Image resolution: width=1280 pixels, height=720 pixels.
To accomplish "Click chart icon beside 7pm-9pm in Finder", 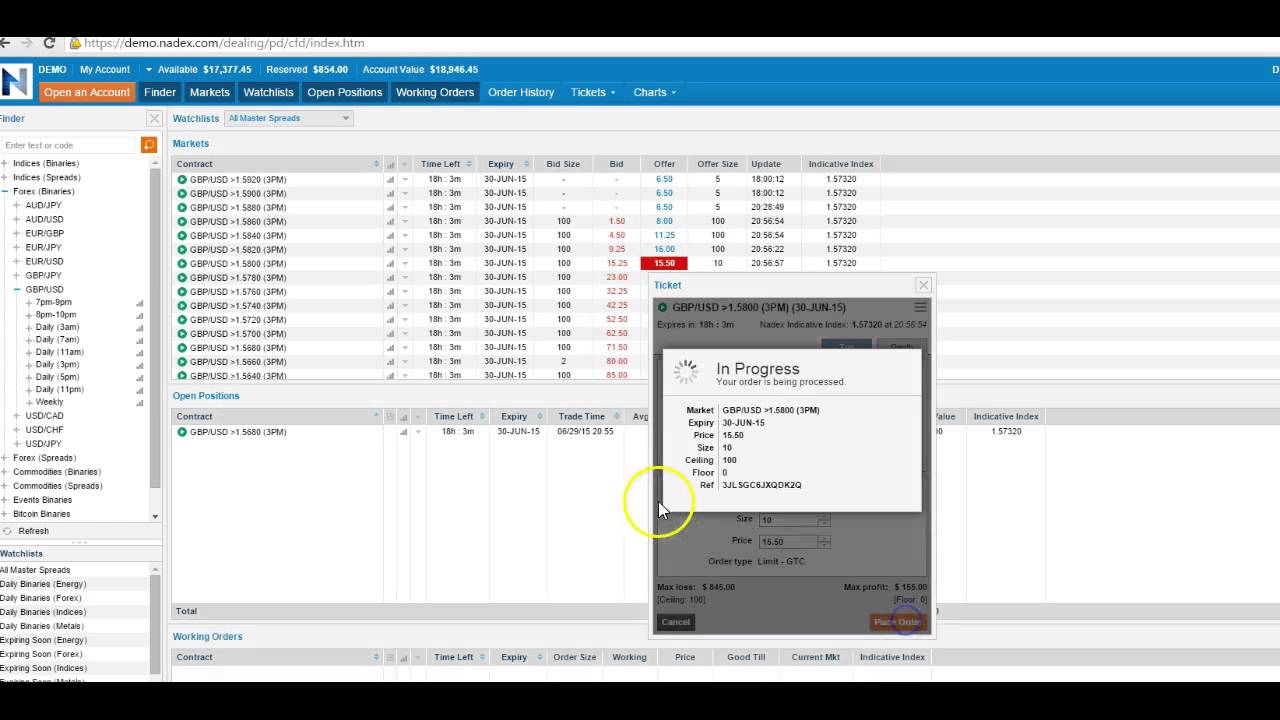I will (x=139, y=302).
